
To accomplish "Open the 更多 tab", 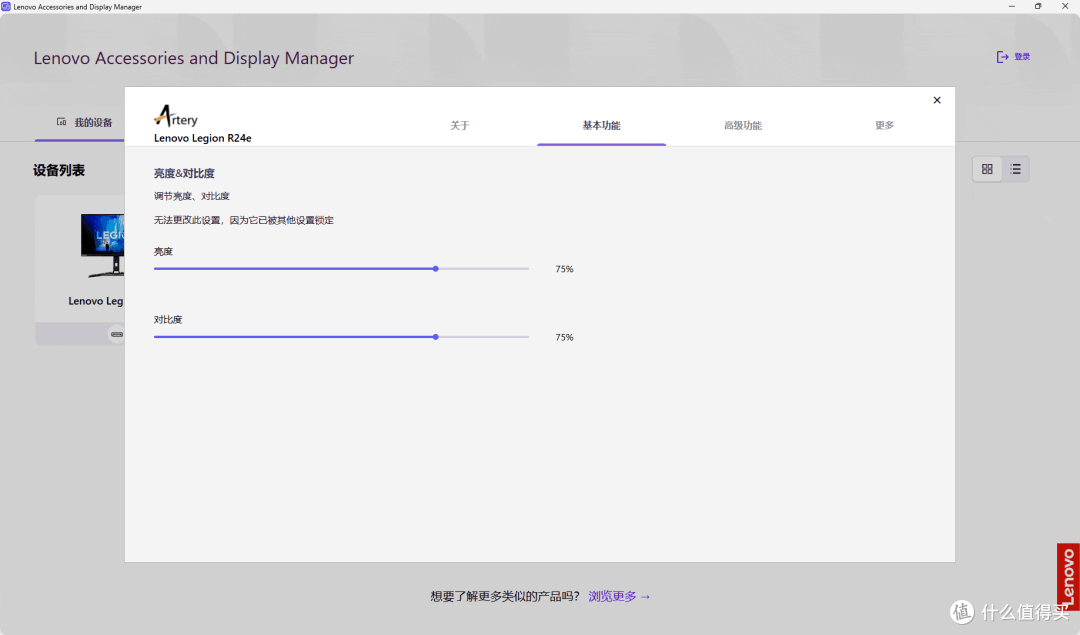I will (x=884, y=125).
